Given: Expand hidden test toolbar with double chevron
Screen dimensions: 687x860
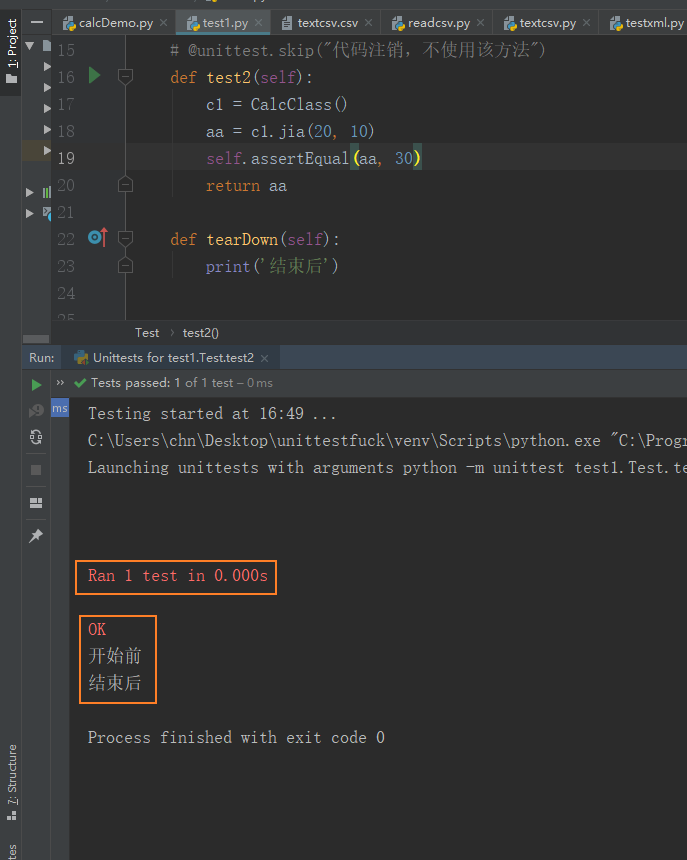Looking at the screenshot, I should pos(60,383).
